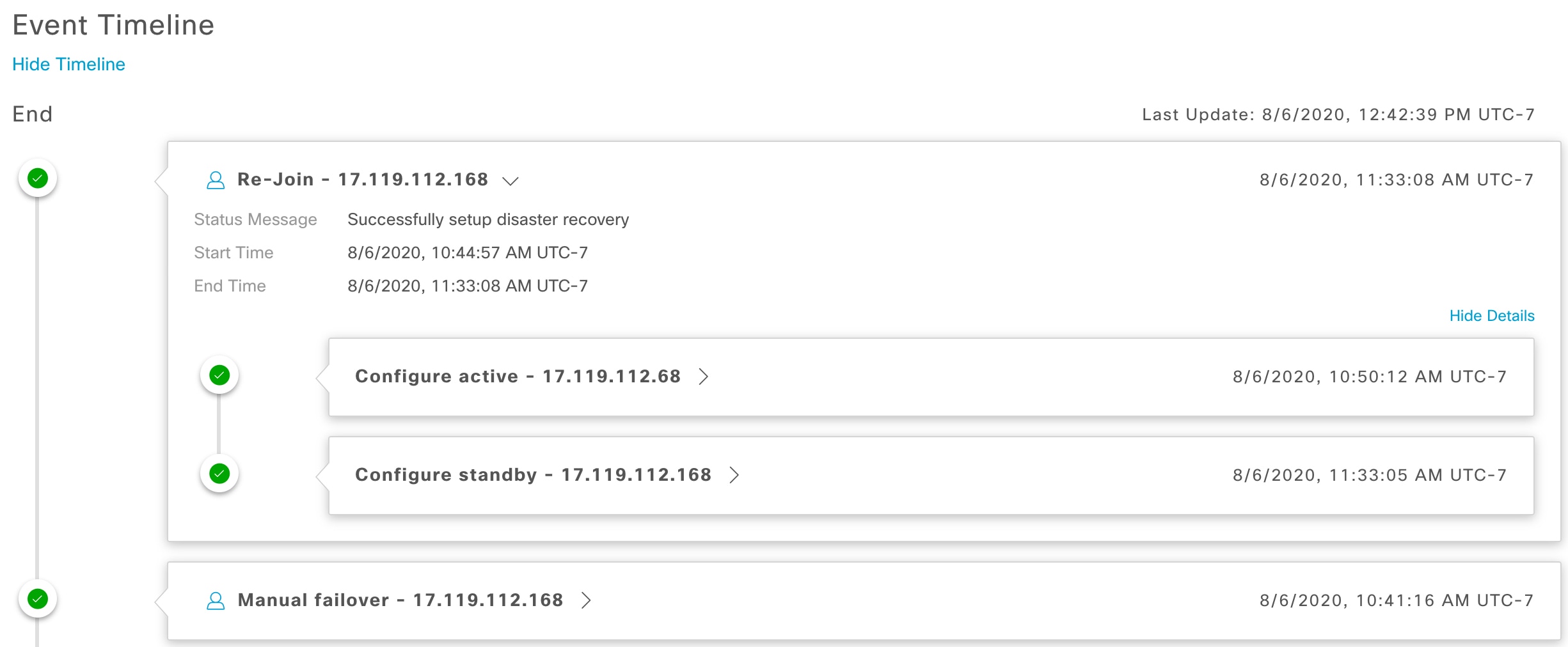Select the Re-Join - 17.119.112.168 title

click(x=362, y=180)
